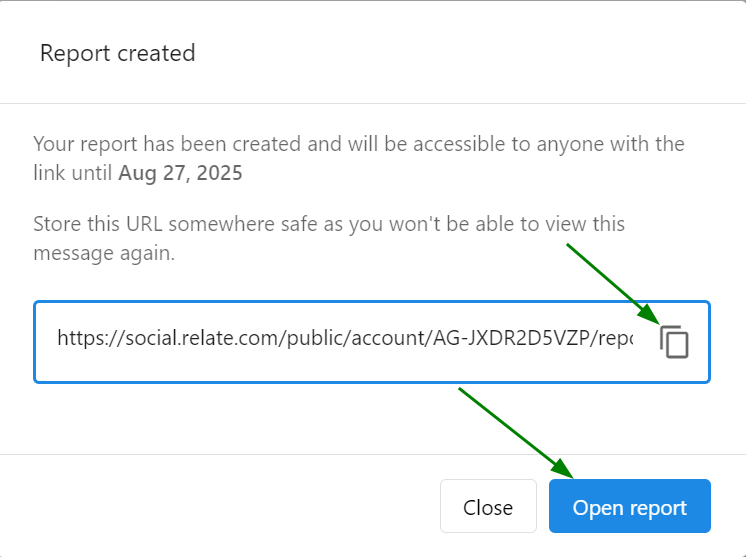746x557 pixels.
Task: Click inside the report URL field
Action: [x=372, y=342]
